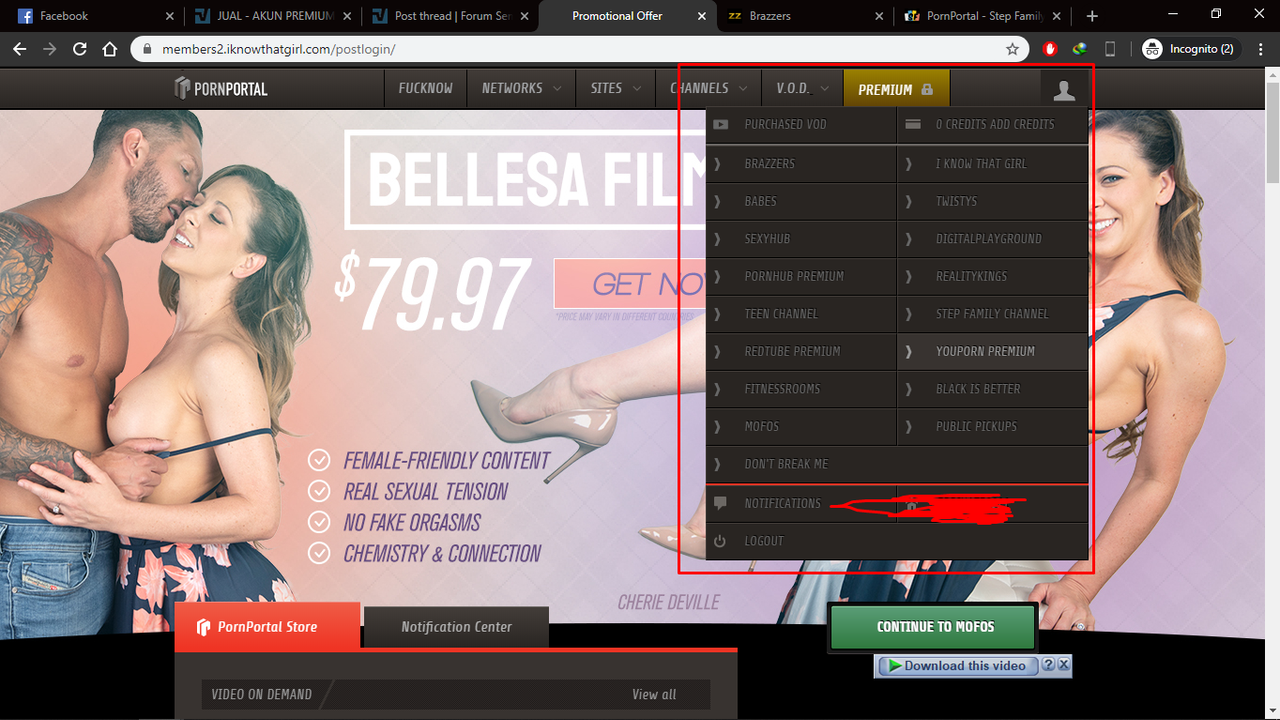Open the Notification Center tab

[456, 627]
